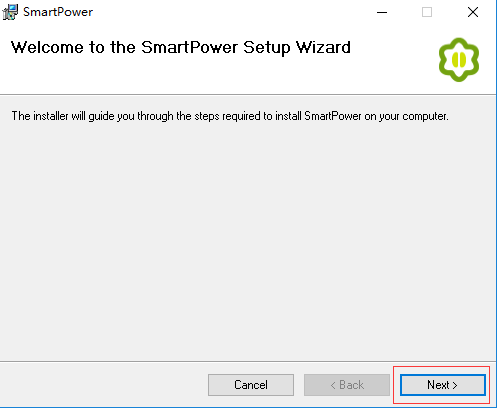Minimize the SmartPower setup window
This screenshot has height=408, width=497.
[382, 12]
